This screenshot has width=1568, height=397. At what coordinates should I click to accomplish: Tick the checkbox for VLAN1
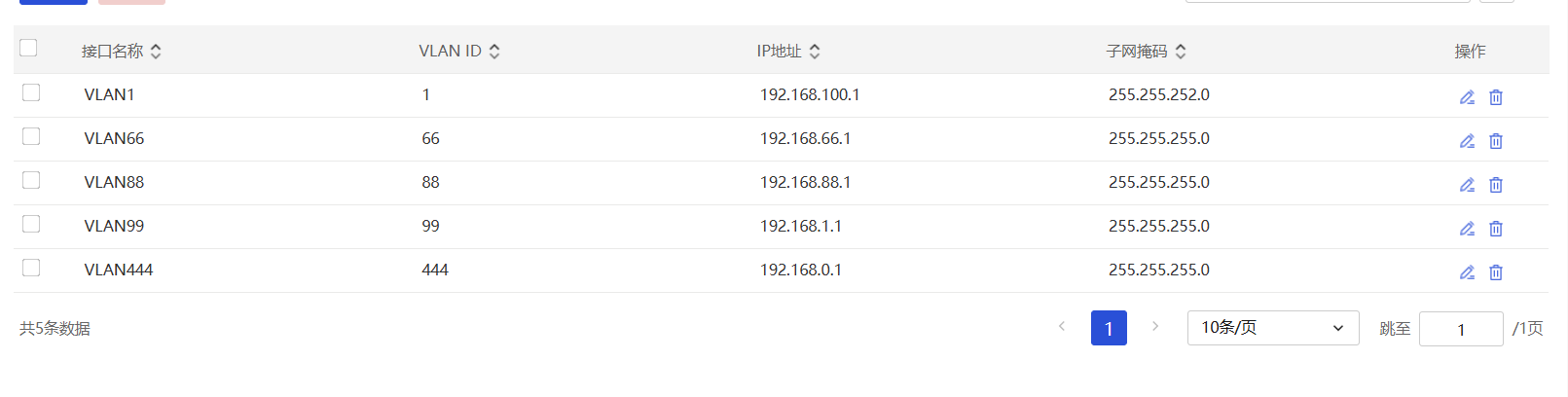tap(31, 92)
